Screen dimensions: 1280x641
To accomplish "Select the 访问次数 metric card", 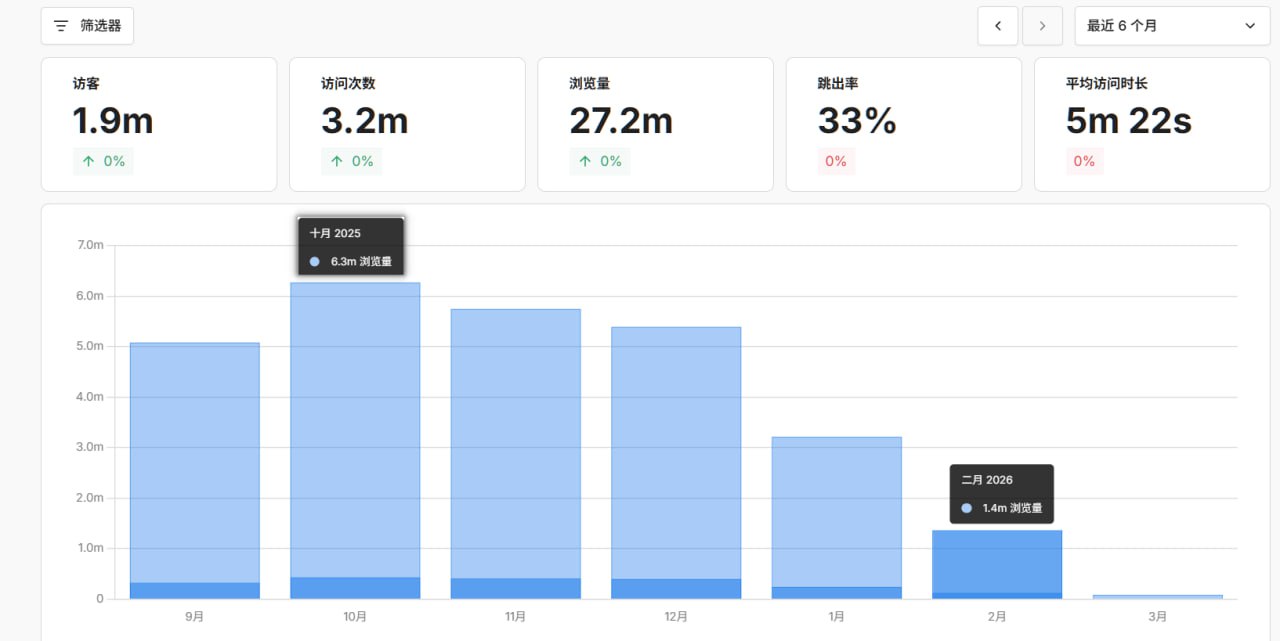I will click(x=407, y=124).
